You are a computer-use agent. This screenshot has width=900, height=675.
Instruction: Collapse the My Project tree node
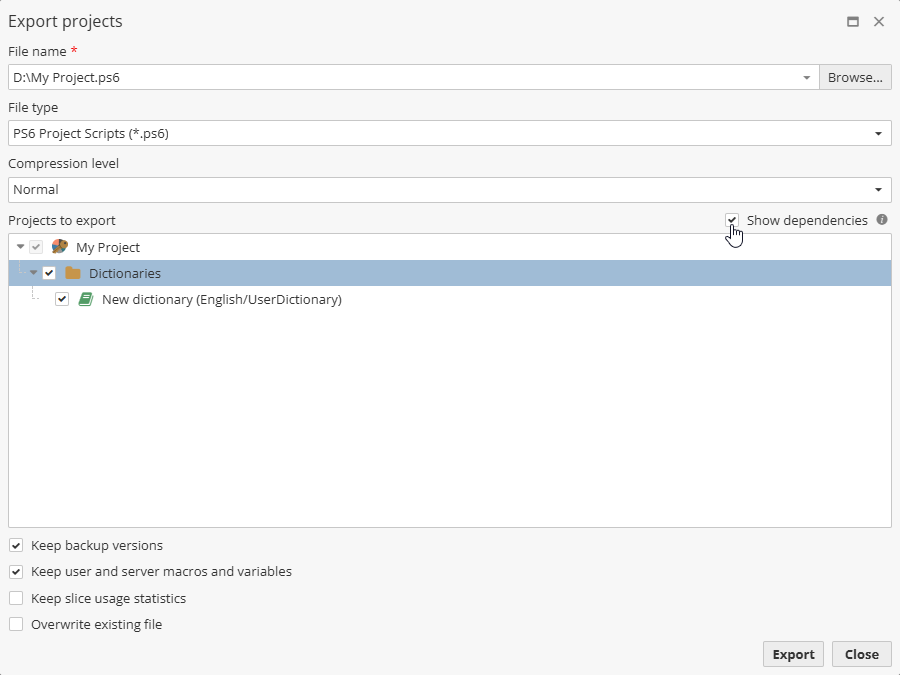(x=20, y=247)
